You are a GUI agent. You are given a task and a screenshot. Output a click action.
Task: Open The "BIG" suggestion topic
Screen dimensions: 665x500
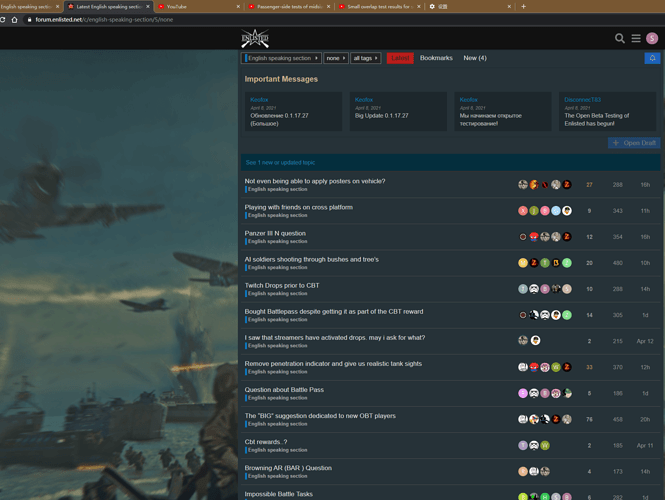click(x=320, y=416)
